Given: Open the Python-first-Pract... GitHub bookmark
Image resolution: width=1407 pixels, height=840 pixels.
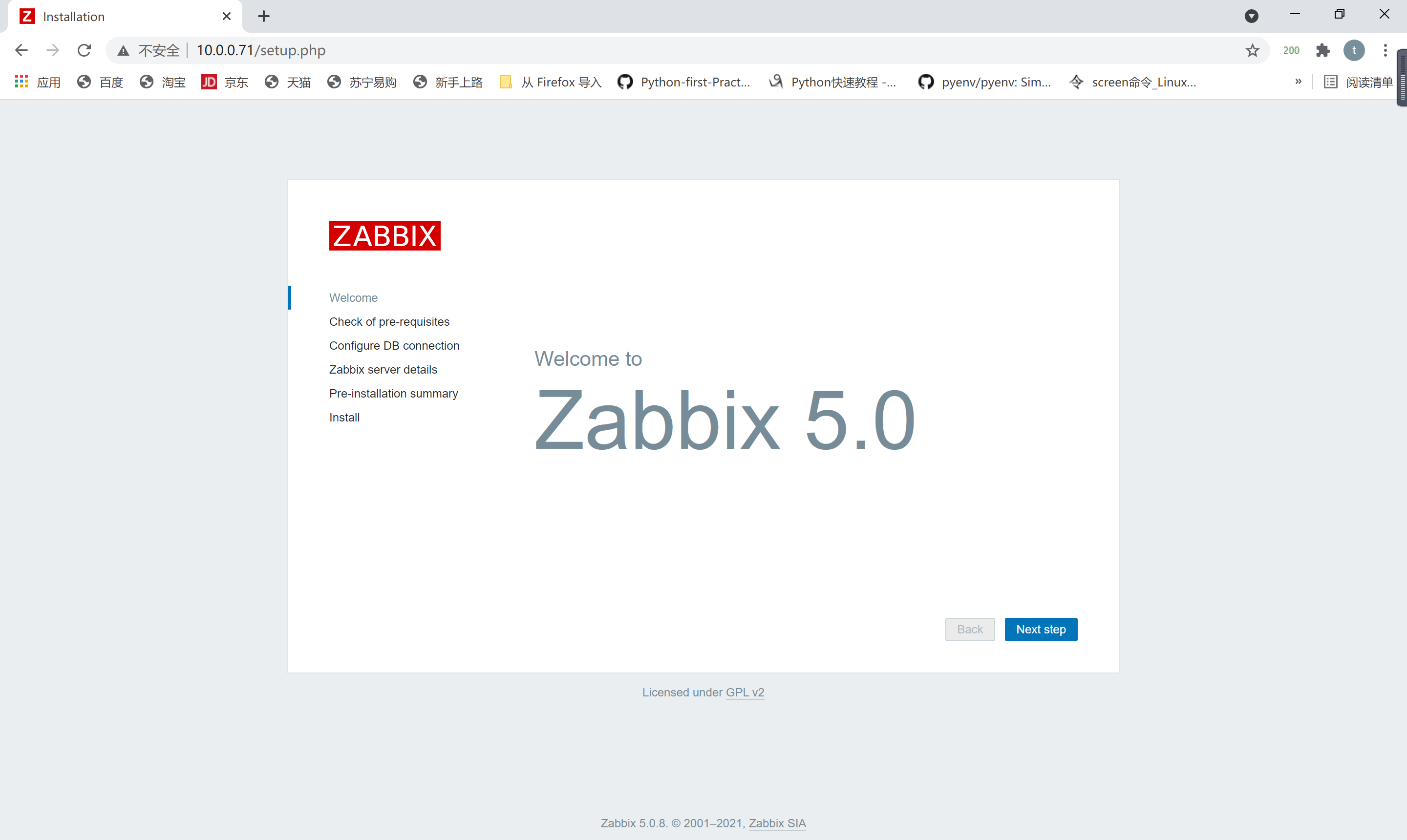Looking at the screenshot, I should click(x=684, y=82).
